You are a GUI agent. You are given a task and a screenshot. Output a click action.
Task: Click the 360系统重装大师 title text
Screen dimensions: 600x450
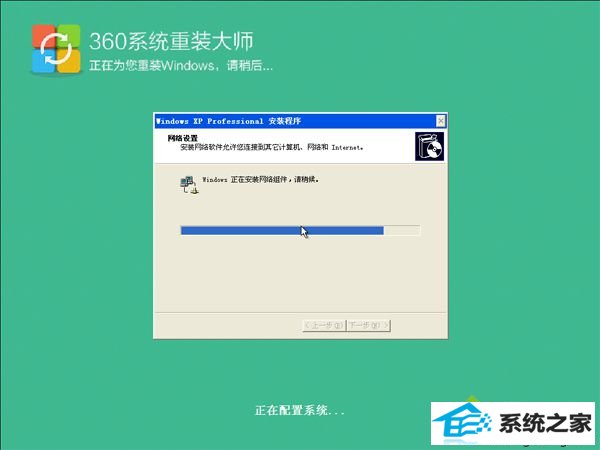171,41
